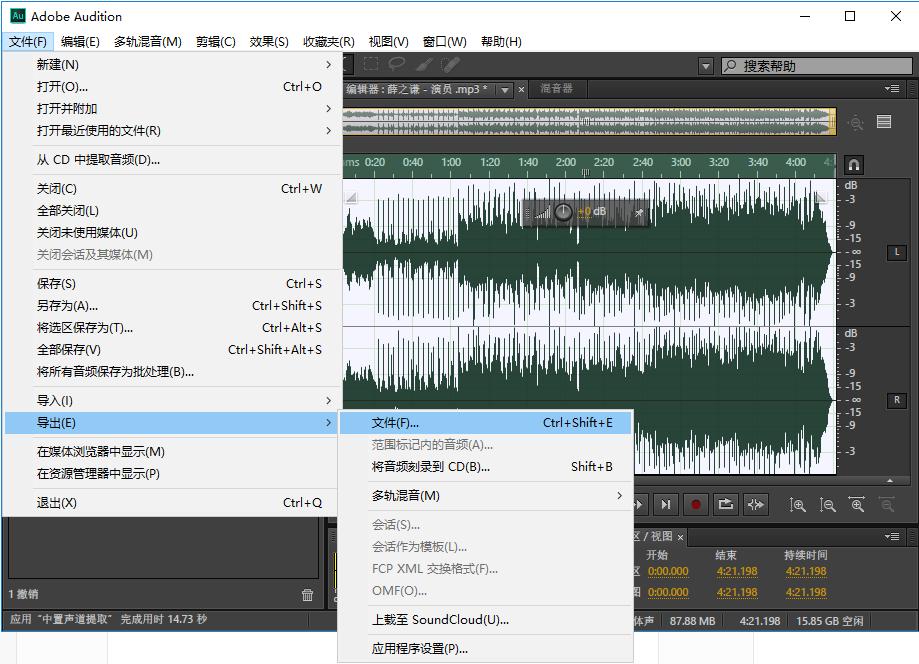Viewport: 919px width, 664px height.
Task: Click the record button in transport controls
Action: pyautogui.click(x=696, y=505)
